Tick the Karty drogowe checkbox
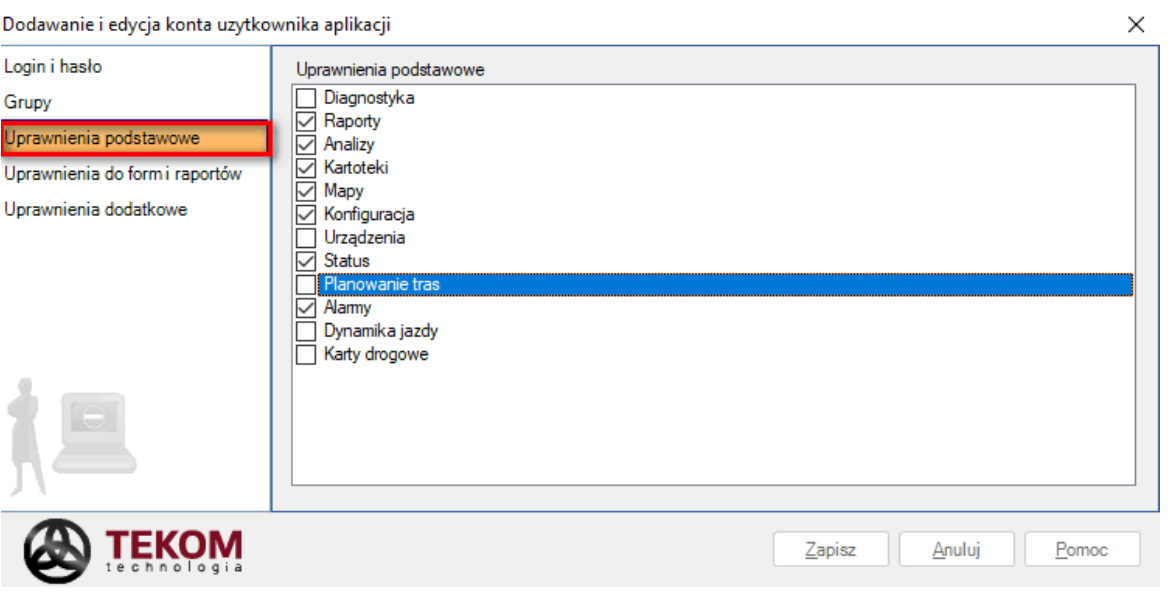This screenshot has width=1172, height=600. pyautogui.click(x=306, y=354)
